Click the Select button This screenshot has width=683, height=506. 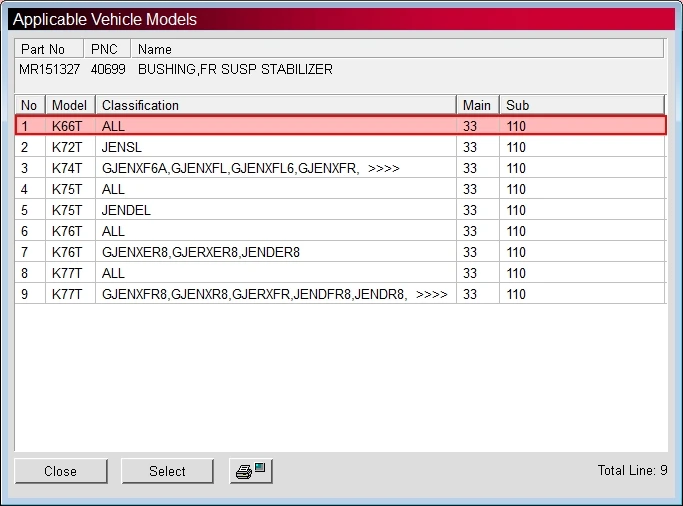click(167, 471)
